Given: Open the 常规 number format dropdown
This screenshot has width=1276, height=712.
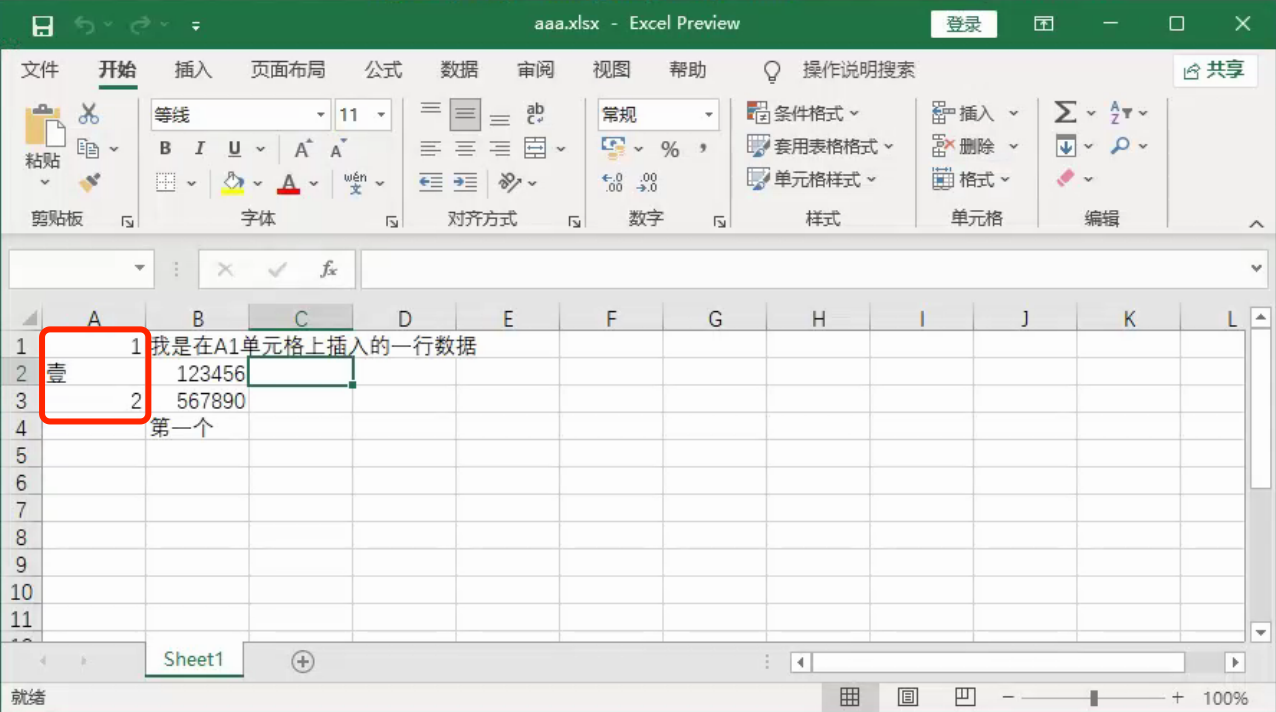Looking at the screenshot, I should click(x=709, y=115).
